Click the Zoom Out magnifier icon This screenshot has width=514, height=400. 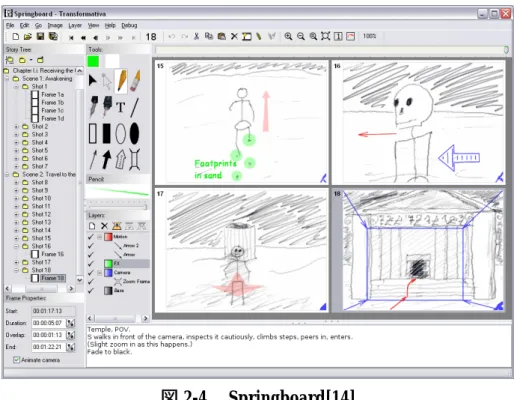(301, 36)
